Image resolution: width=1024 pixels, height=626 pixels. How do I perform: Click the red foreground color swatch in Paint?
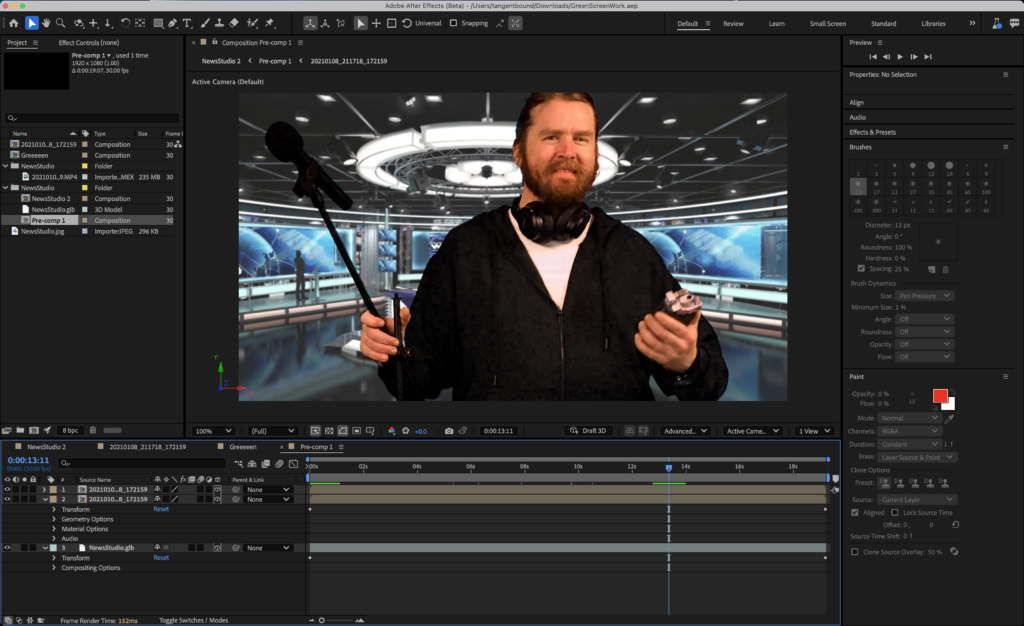pos(940,397)
